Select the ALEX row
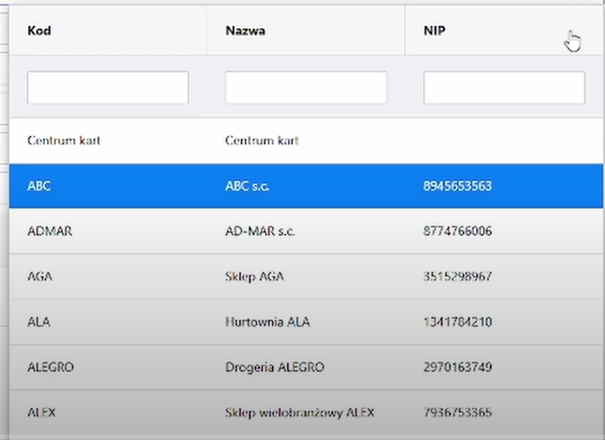 306,413
